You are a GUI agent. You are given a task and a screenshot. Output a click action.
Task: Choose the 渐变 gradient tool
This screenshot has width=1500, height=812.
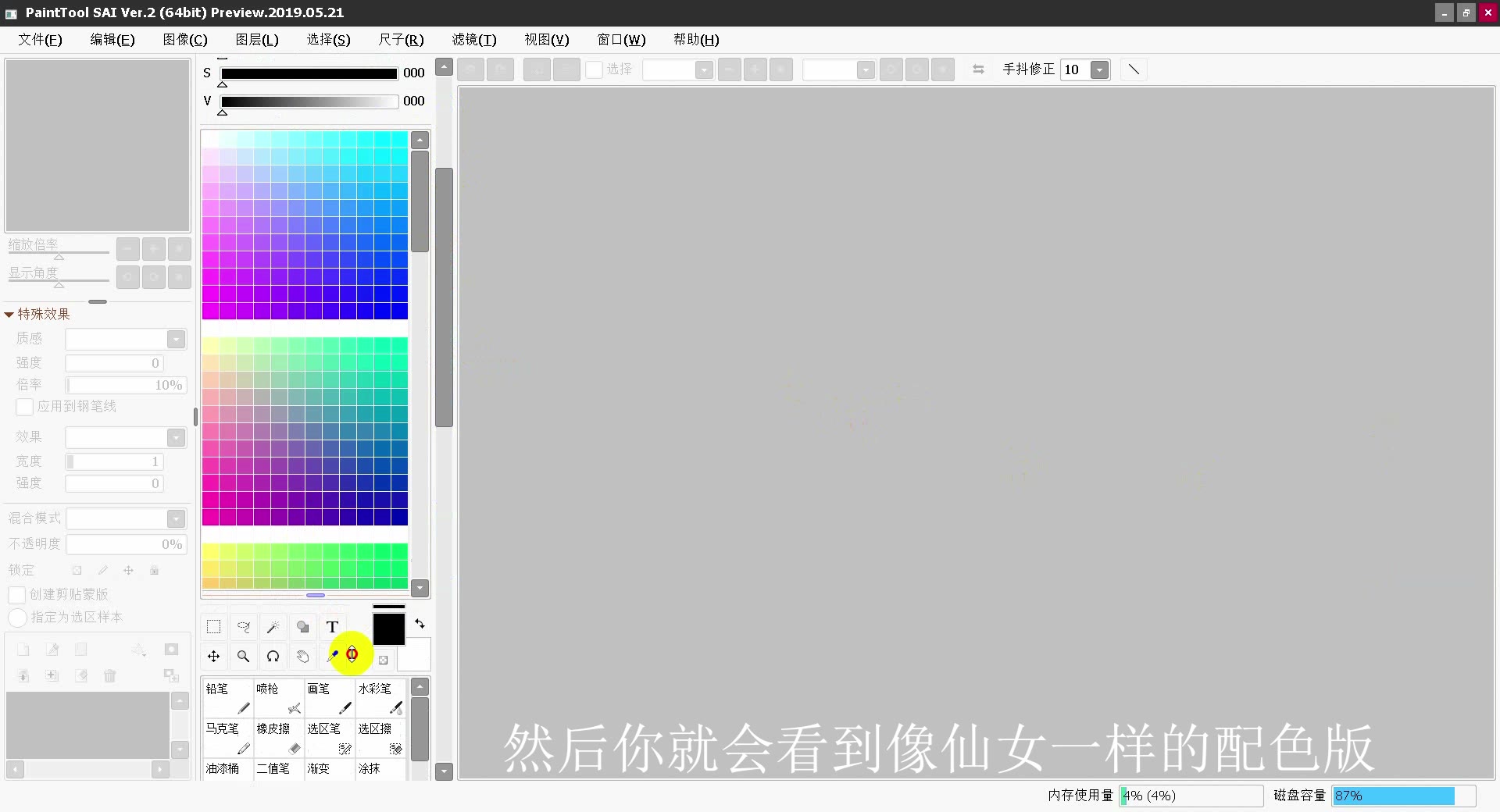pos(330,769)
